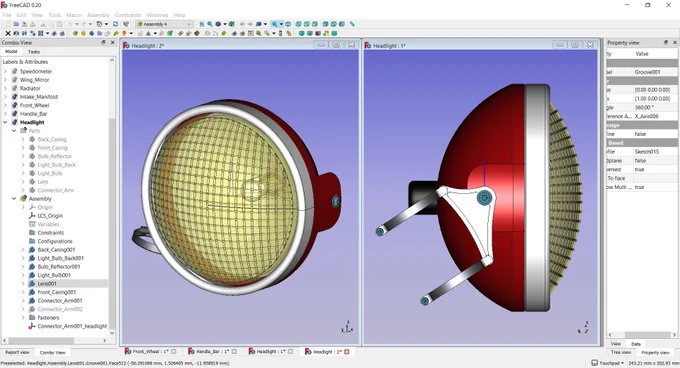The height and width of the screenshot is (368, 680).
Task: Click the Connector_Arm001_headlight LCS icon
Action: pos(32,326)
